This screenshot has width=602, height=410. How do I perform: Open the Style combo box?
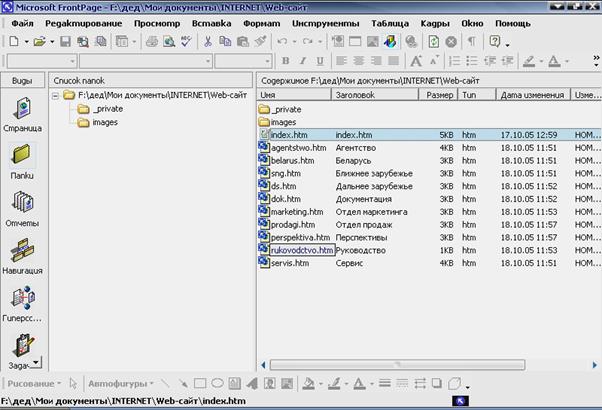coord(42,61)
